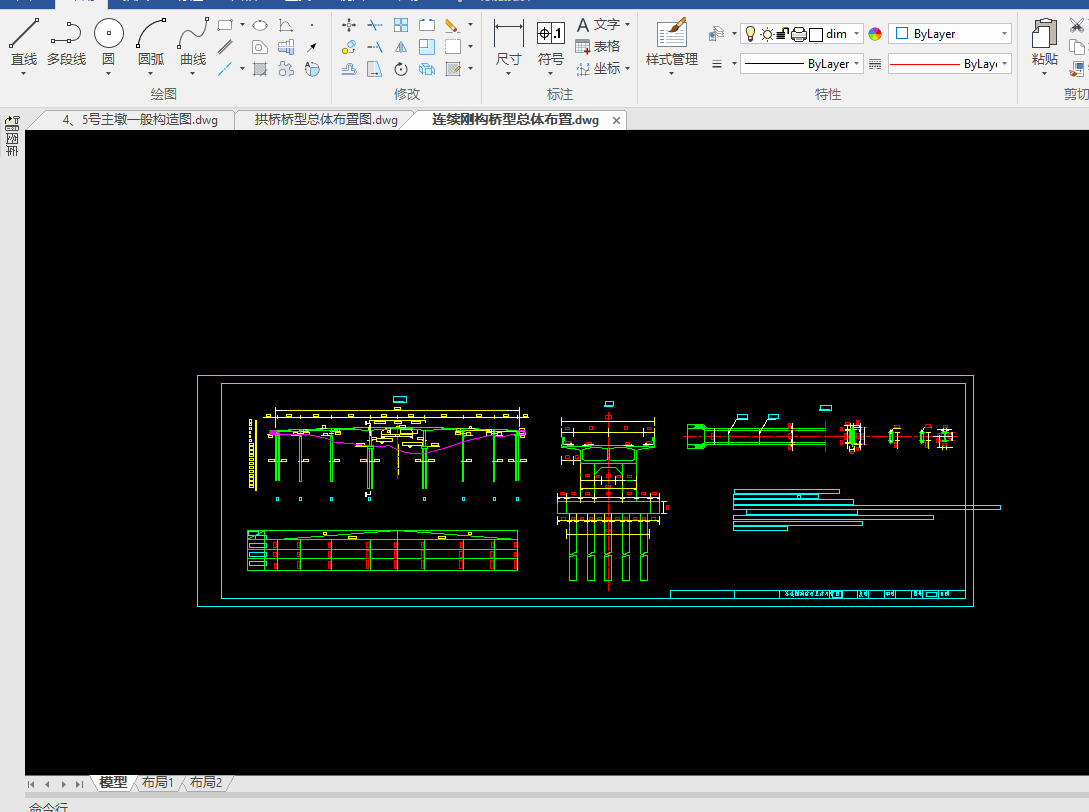
Task: Go to previous layout tab arrow
Action: coord(47,784)
